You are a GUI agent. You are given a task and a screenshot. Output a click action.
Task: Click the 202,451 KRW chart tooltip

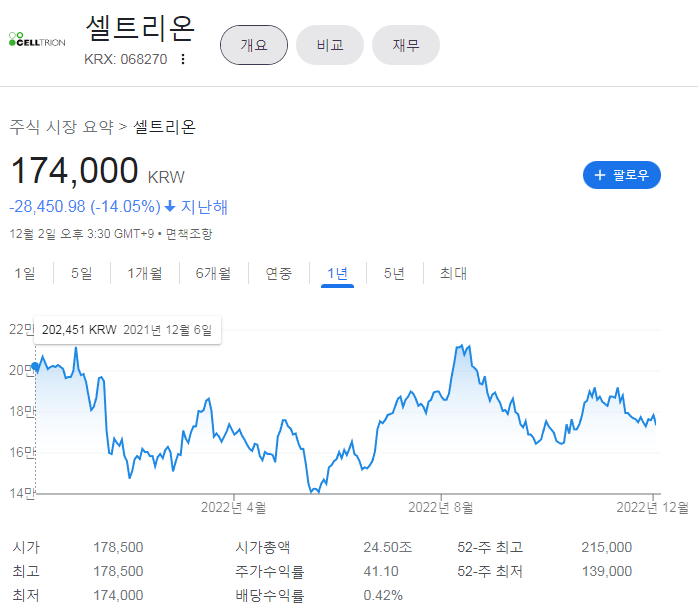(127, 330)
